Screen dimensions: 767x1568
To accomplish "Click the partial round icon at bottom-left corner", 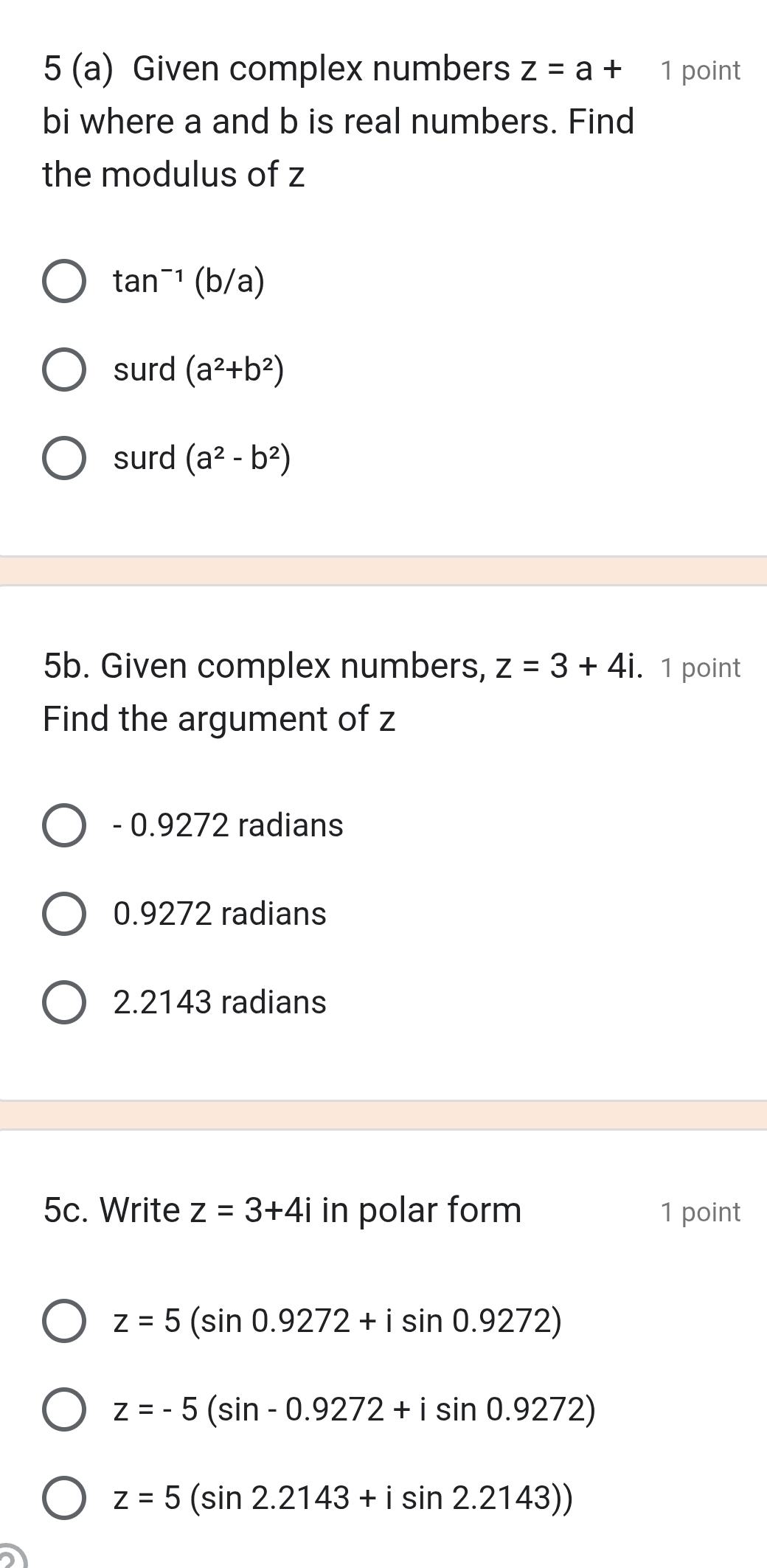I will click(x=13, y=1558).
